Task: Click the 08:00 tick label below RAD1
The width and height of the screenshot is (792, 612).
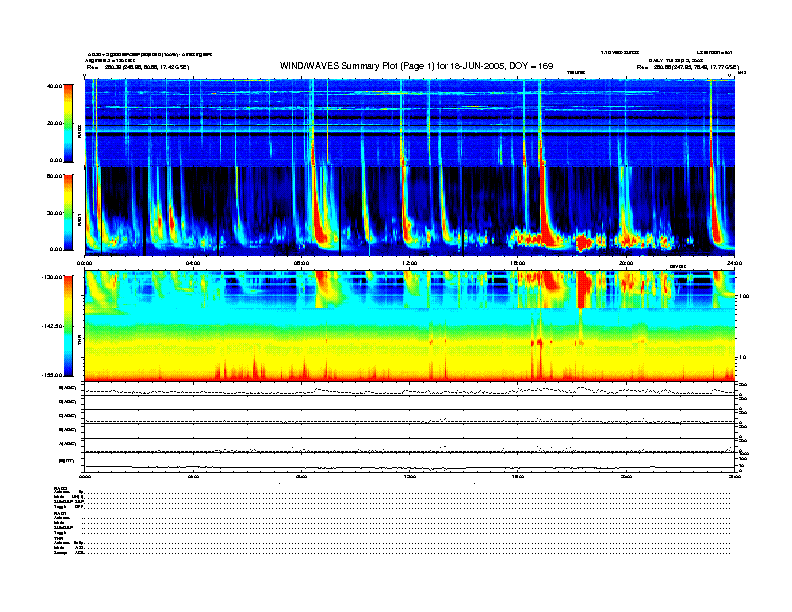Action: point(301,263)
